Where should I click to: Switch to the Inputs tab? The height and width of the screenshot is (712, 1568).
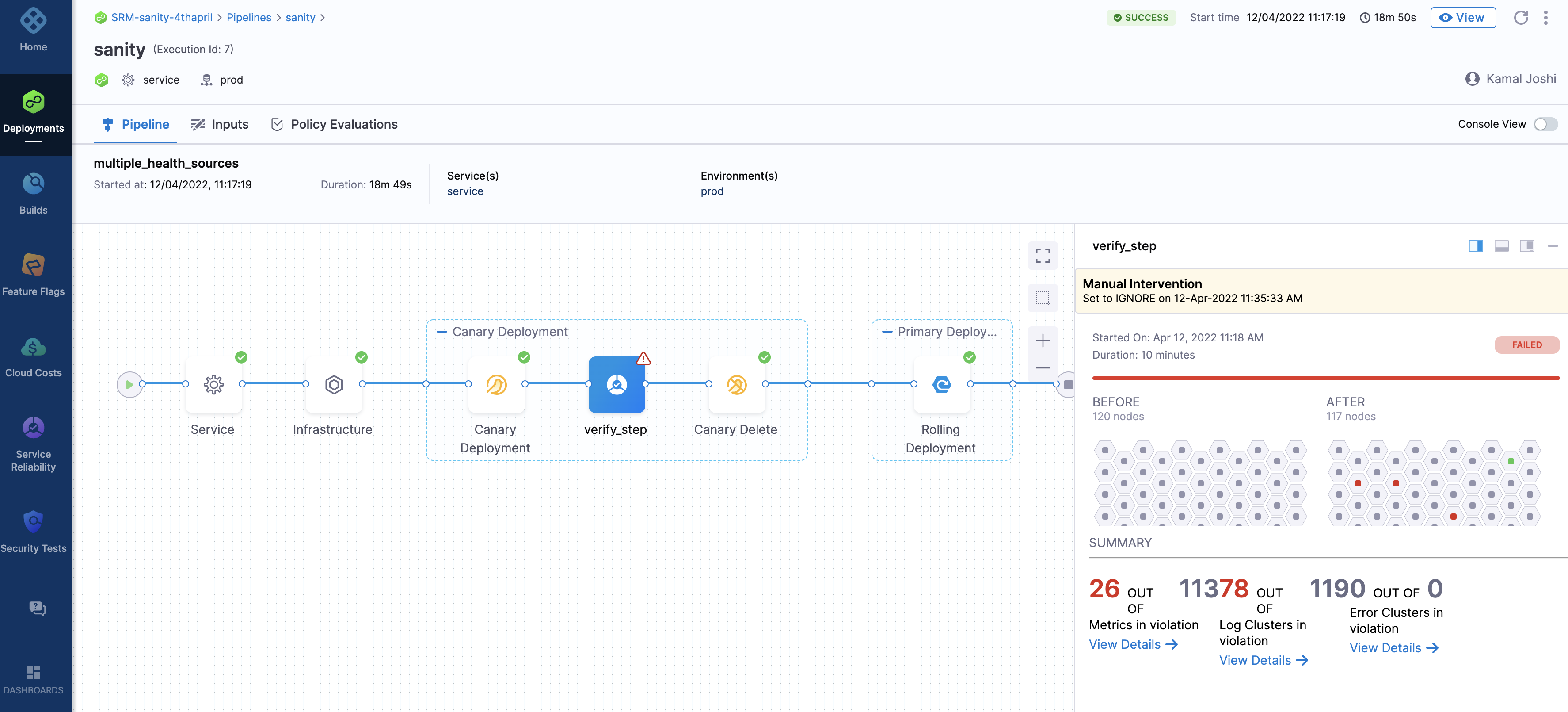[220, 124]
